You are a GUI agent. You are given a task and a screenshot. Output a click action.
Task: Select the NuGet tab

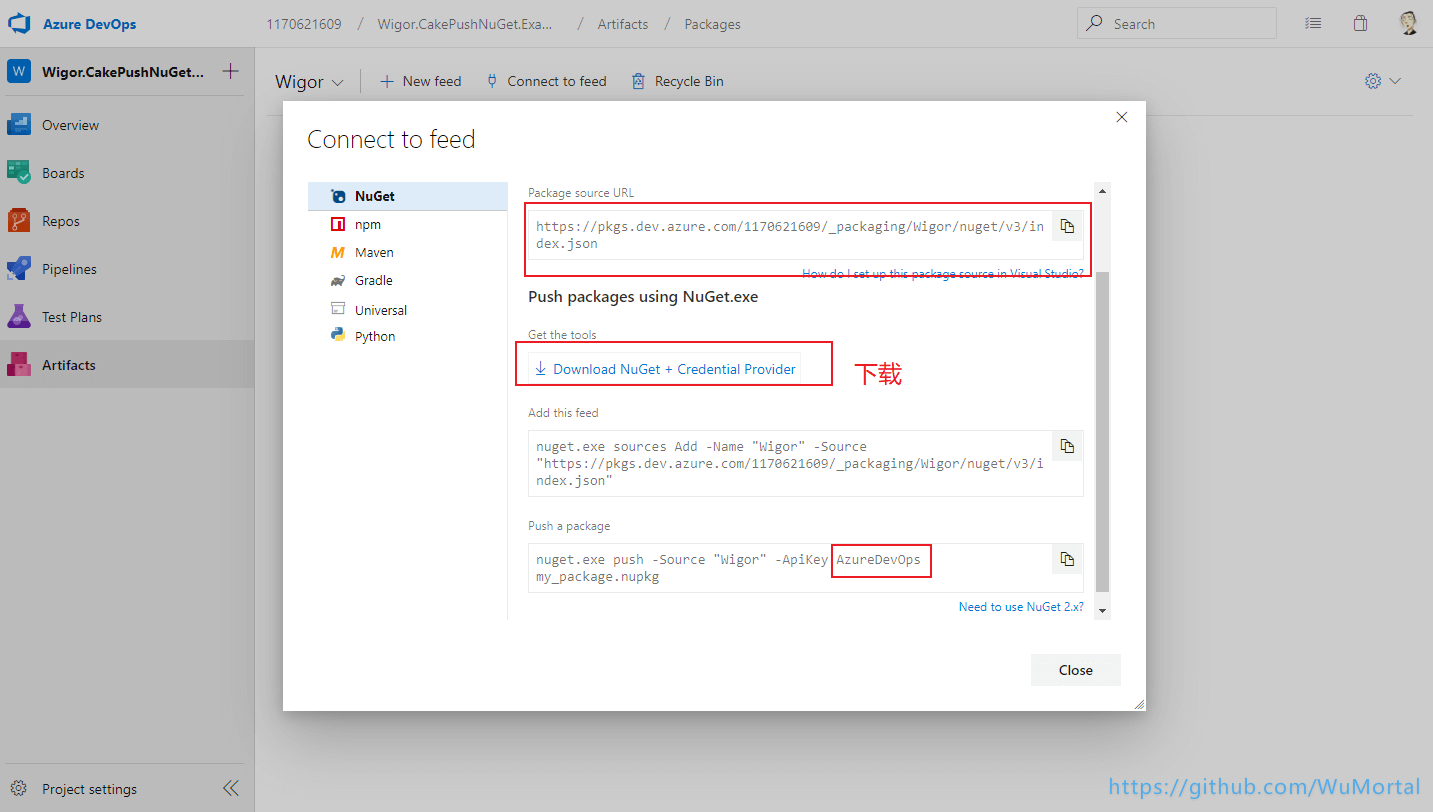(408, 196)
